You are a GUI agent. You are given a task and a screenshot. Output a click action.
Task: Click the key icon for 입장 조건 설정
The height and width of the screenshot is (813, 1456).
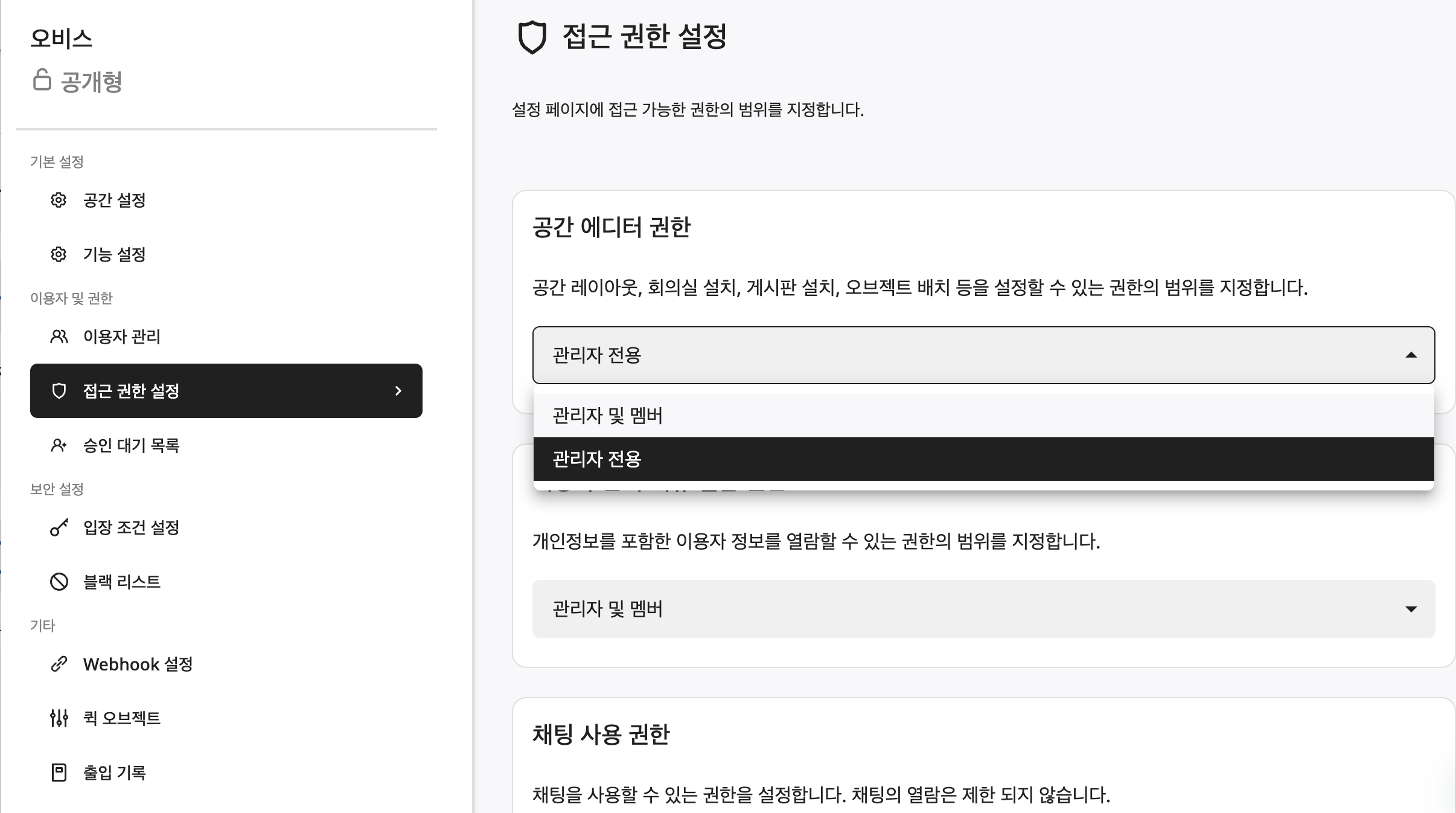point(59,527)
